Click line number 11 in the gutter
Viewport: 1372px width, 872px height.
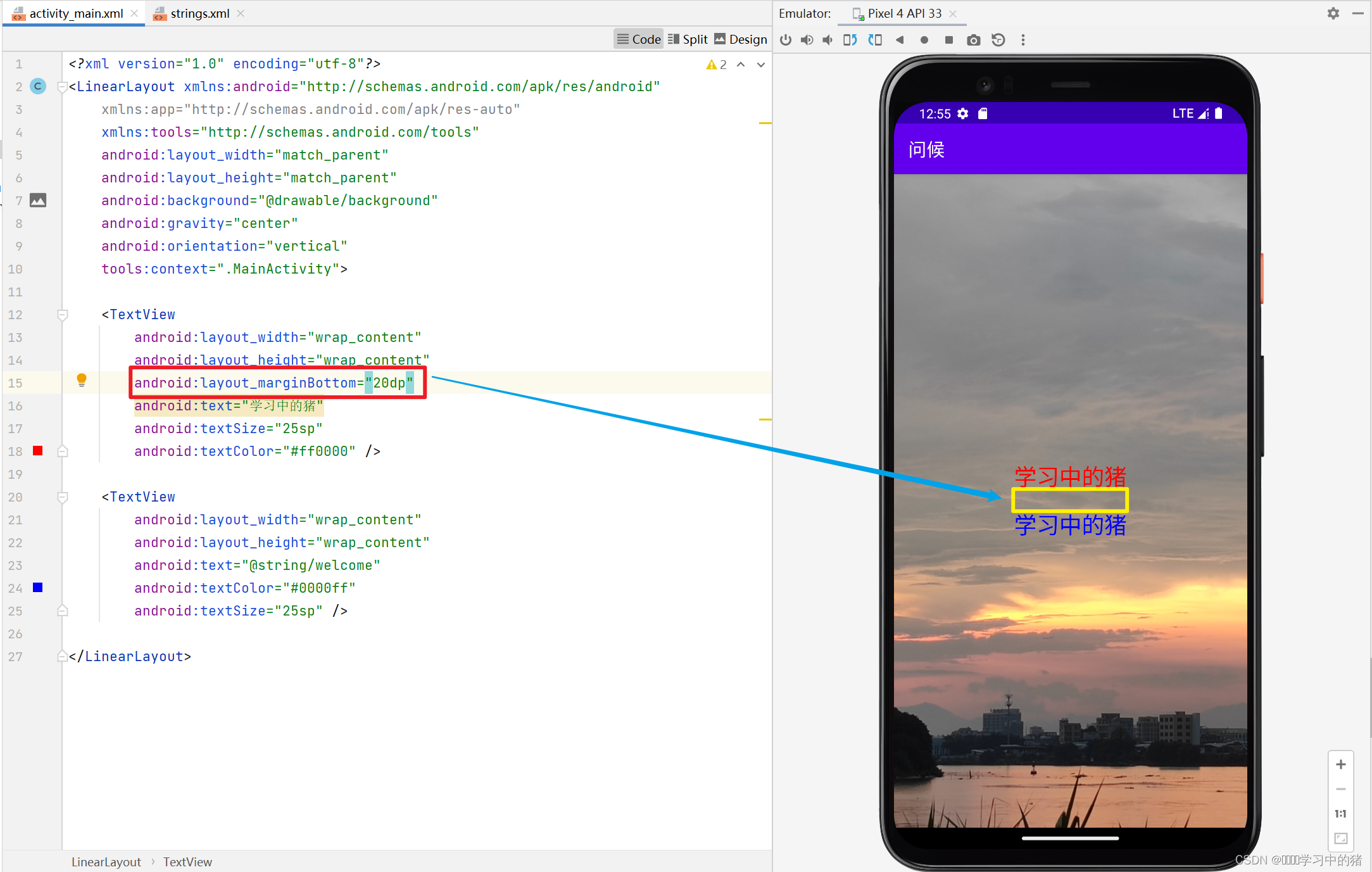[x=15, y=292]
